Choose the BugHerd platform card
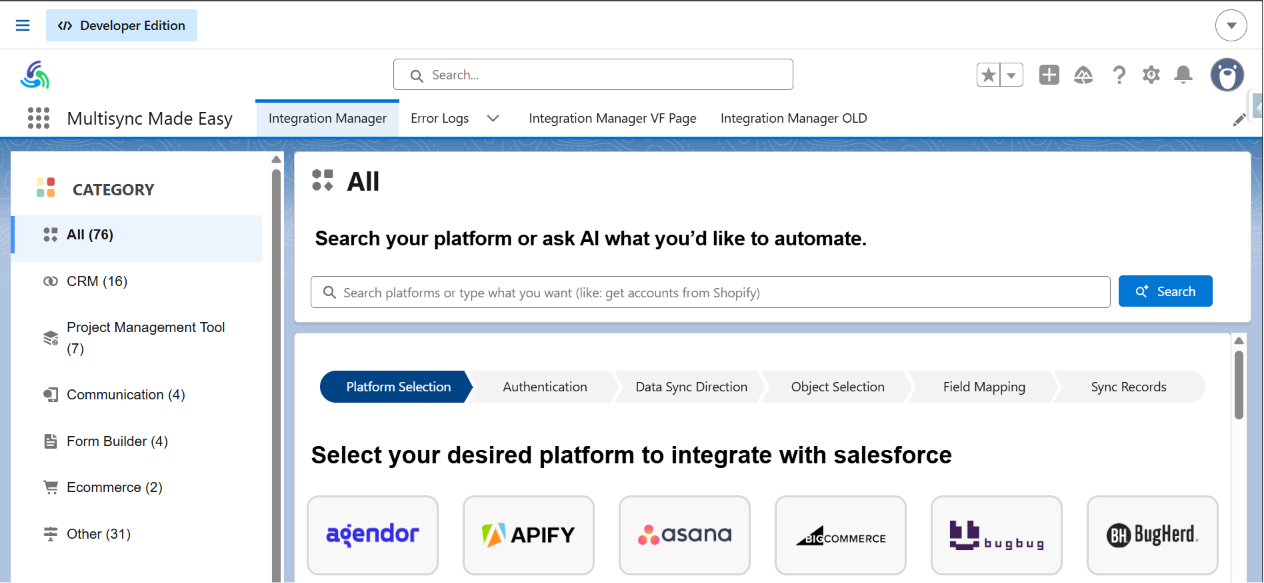The width and height of the screenshot is (1264, 583). coord(1153,535)
